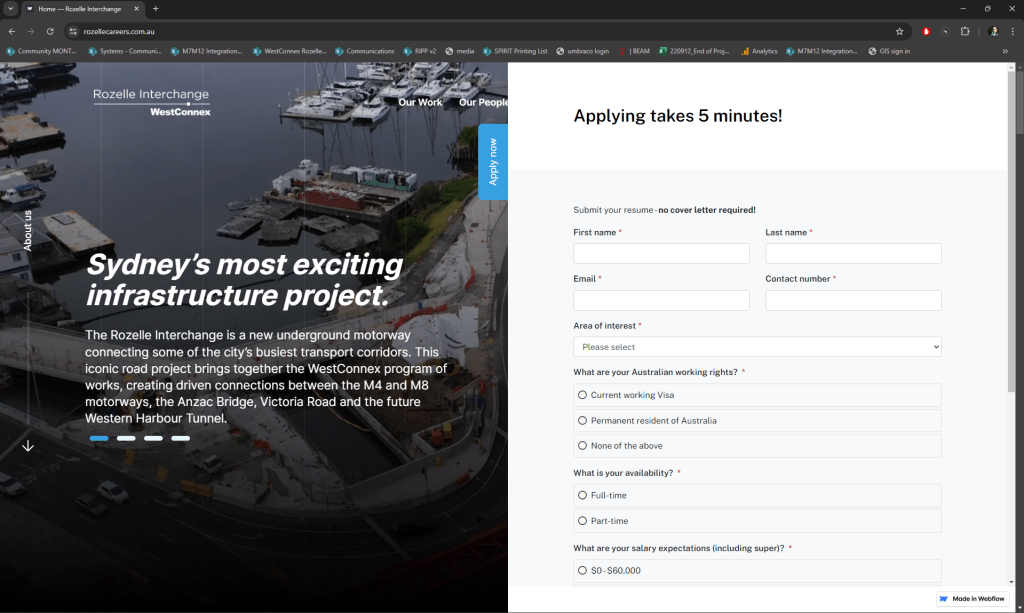Screen dimensions: 1024x613
Task: Click the scroll-down arrow on hero image
Action: 28,446
